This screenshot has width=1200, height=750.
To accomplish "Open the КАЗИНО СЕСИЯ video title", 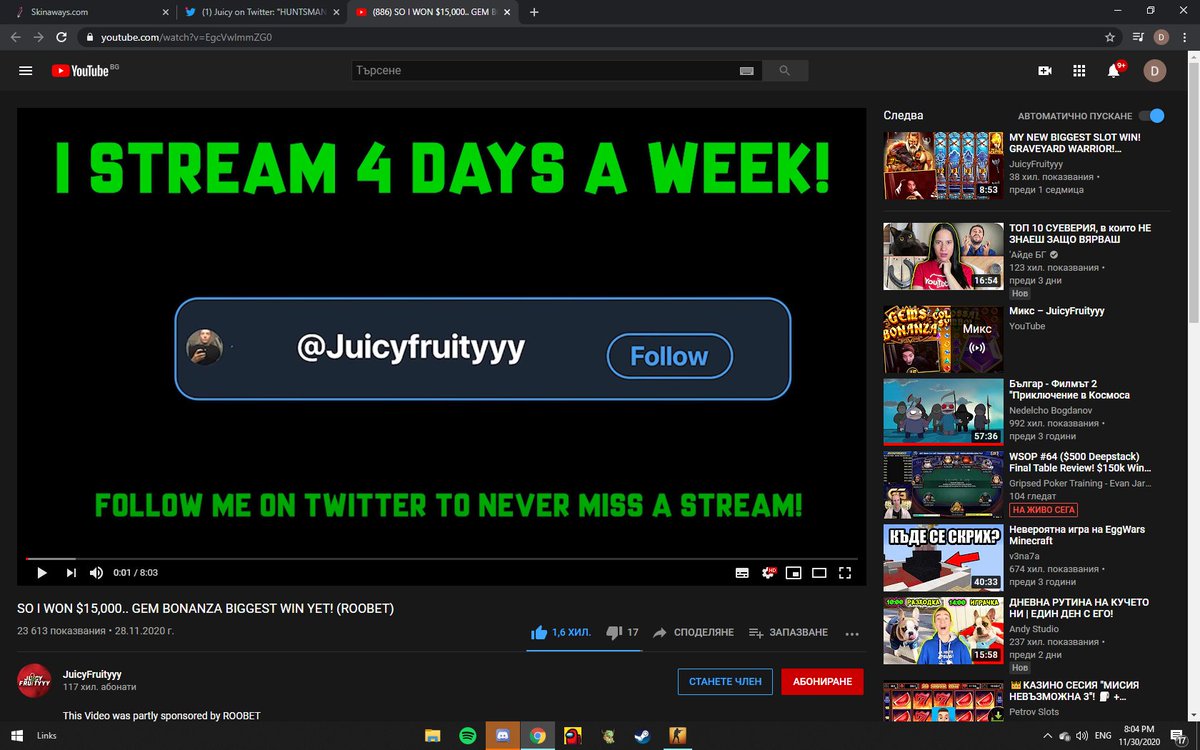I will point(1074,692).
